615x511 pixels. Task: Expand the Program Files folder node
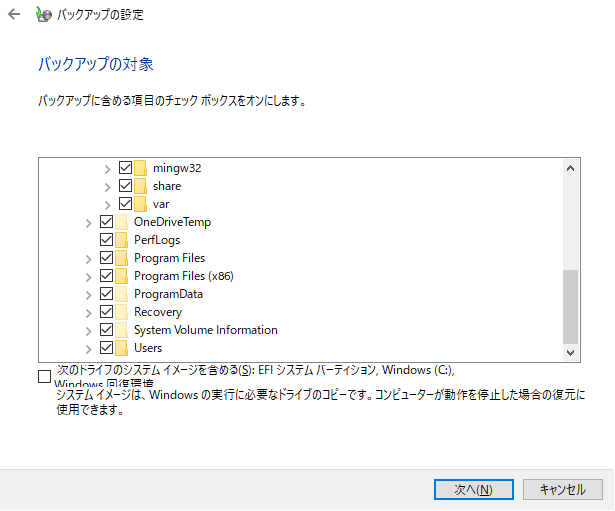pyautogui.click(x=89, y=259)
